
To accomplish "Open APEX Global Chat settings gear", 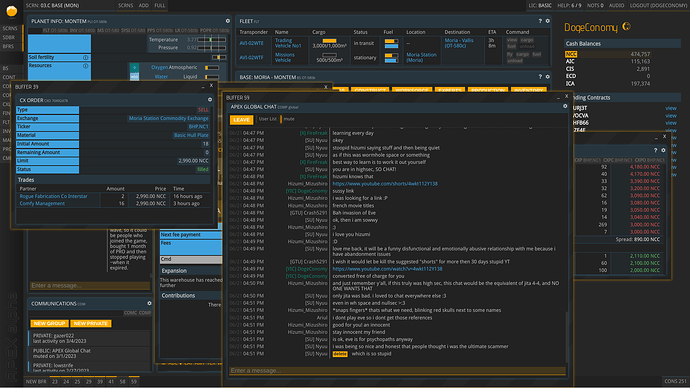I will 565,106.
